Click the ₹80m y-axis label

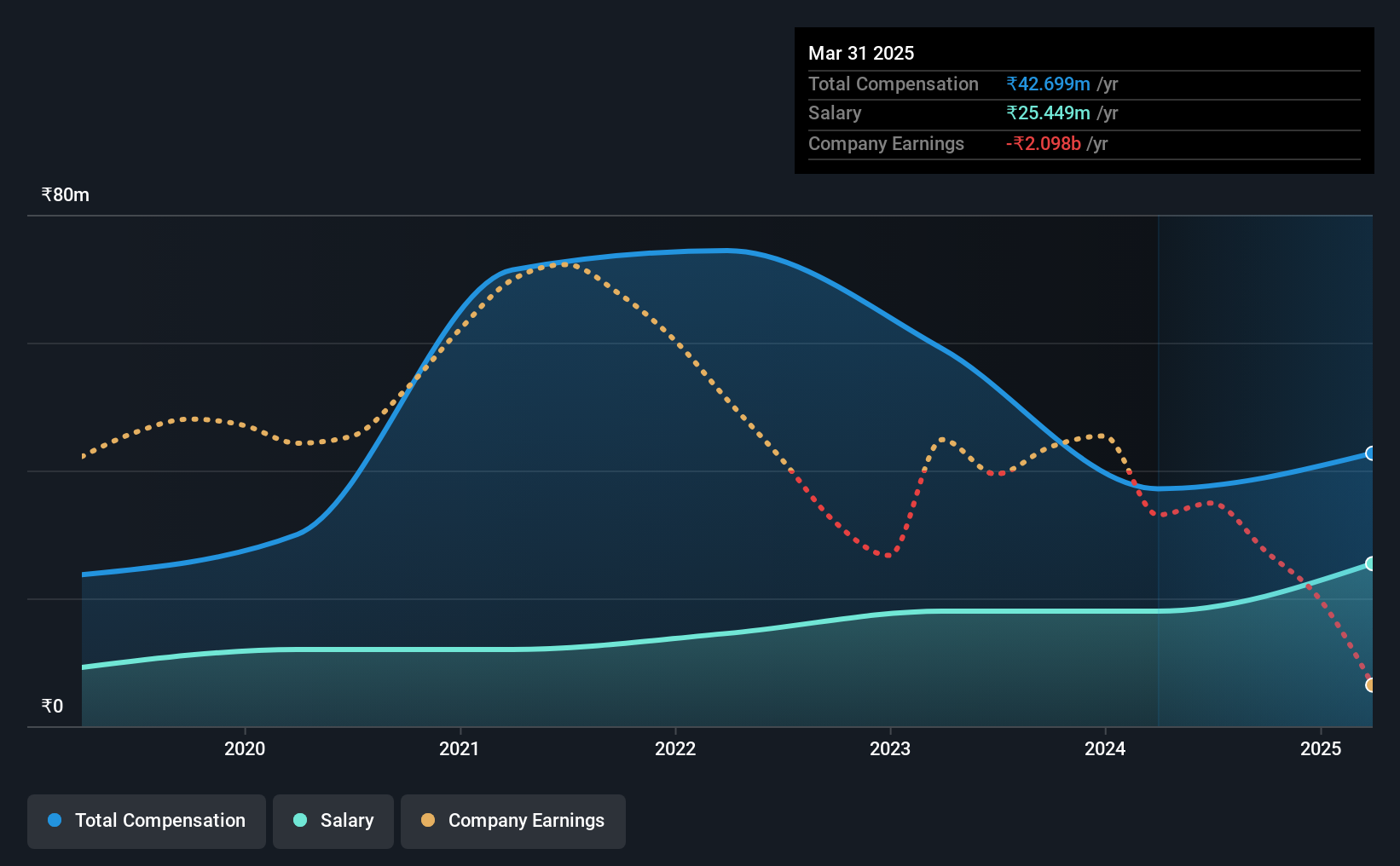[66, 194]
